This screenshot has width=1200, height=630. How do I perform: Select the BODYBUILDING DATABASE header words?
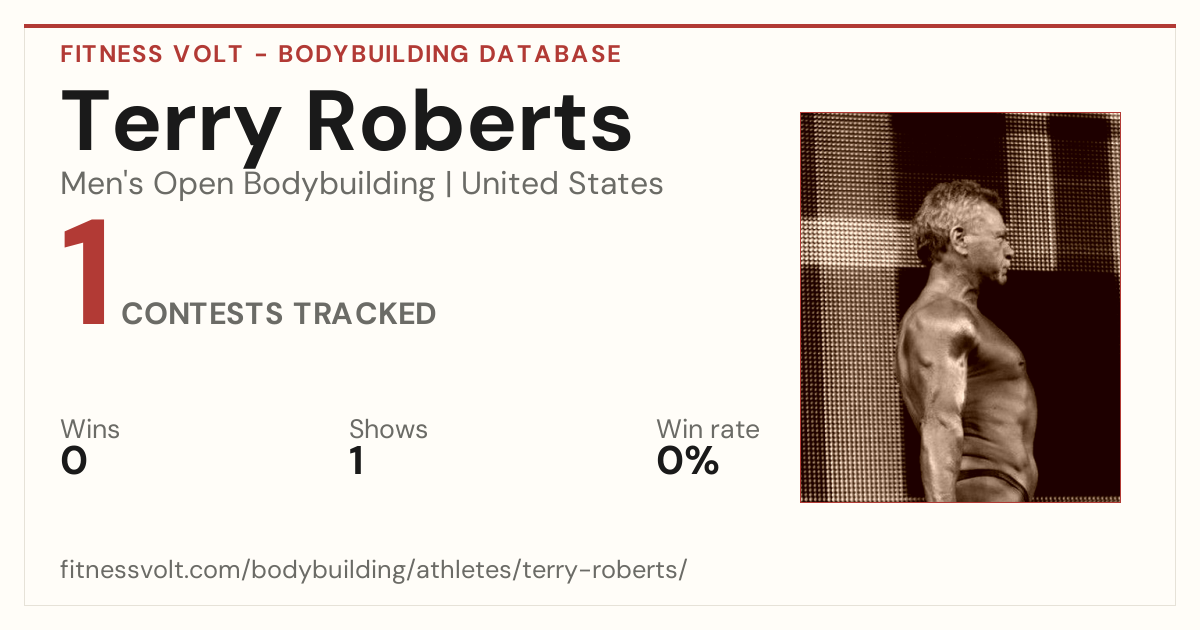450,54
